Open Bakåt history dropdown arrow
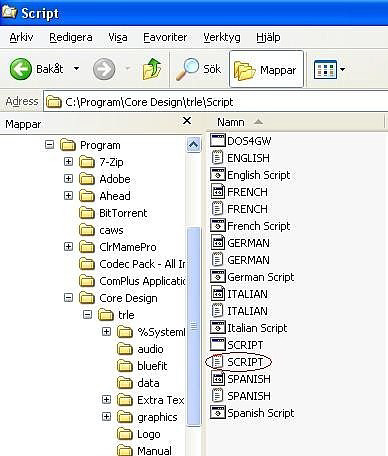Image resolution: width=388 pixels, height=456 pixels. [x=76, y=69]
